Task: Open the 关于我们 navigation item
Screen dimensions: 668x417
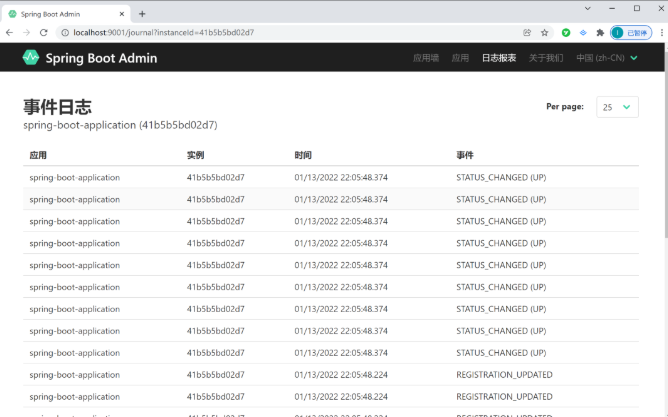Action: [x=546, y=58]
